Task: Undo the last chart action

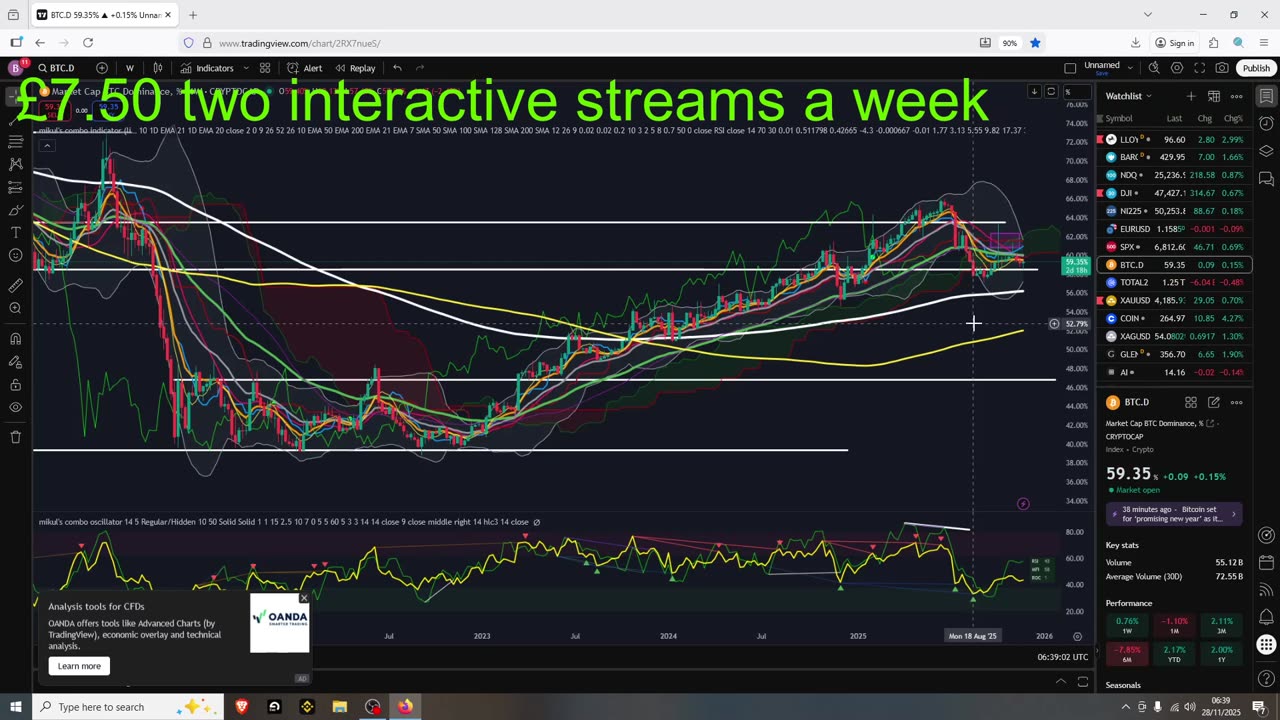Action: (397, 68)
